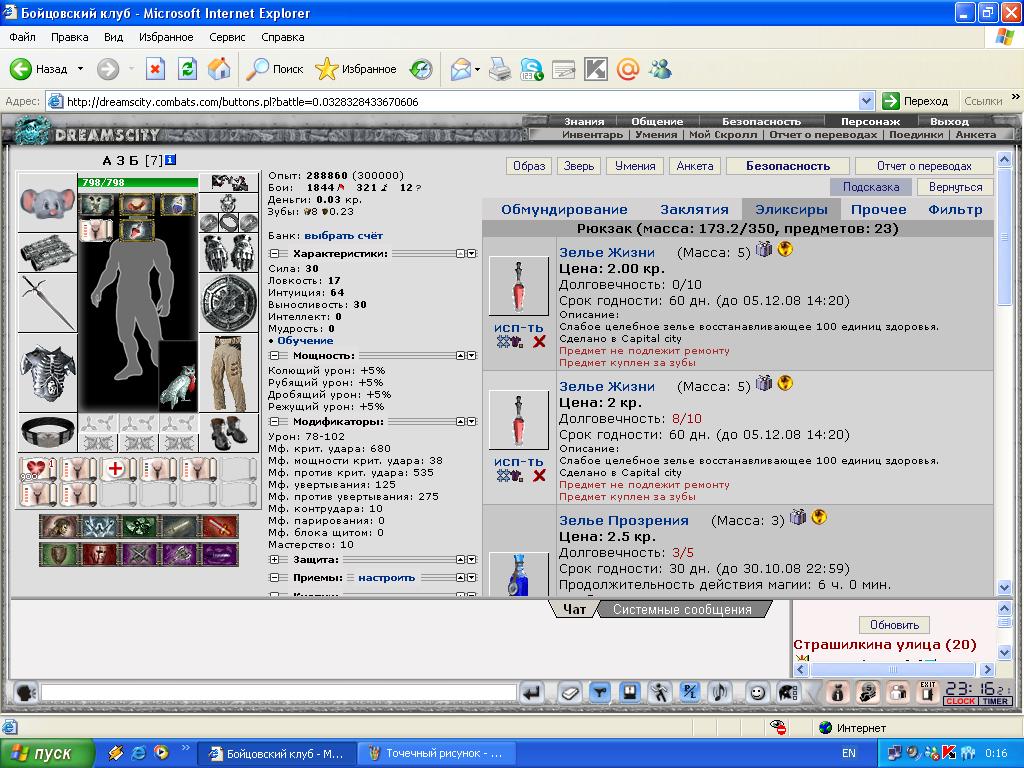
Task: Click horizontal scrollbar in room list panel
Action: (x=894, y=669)
